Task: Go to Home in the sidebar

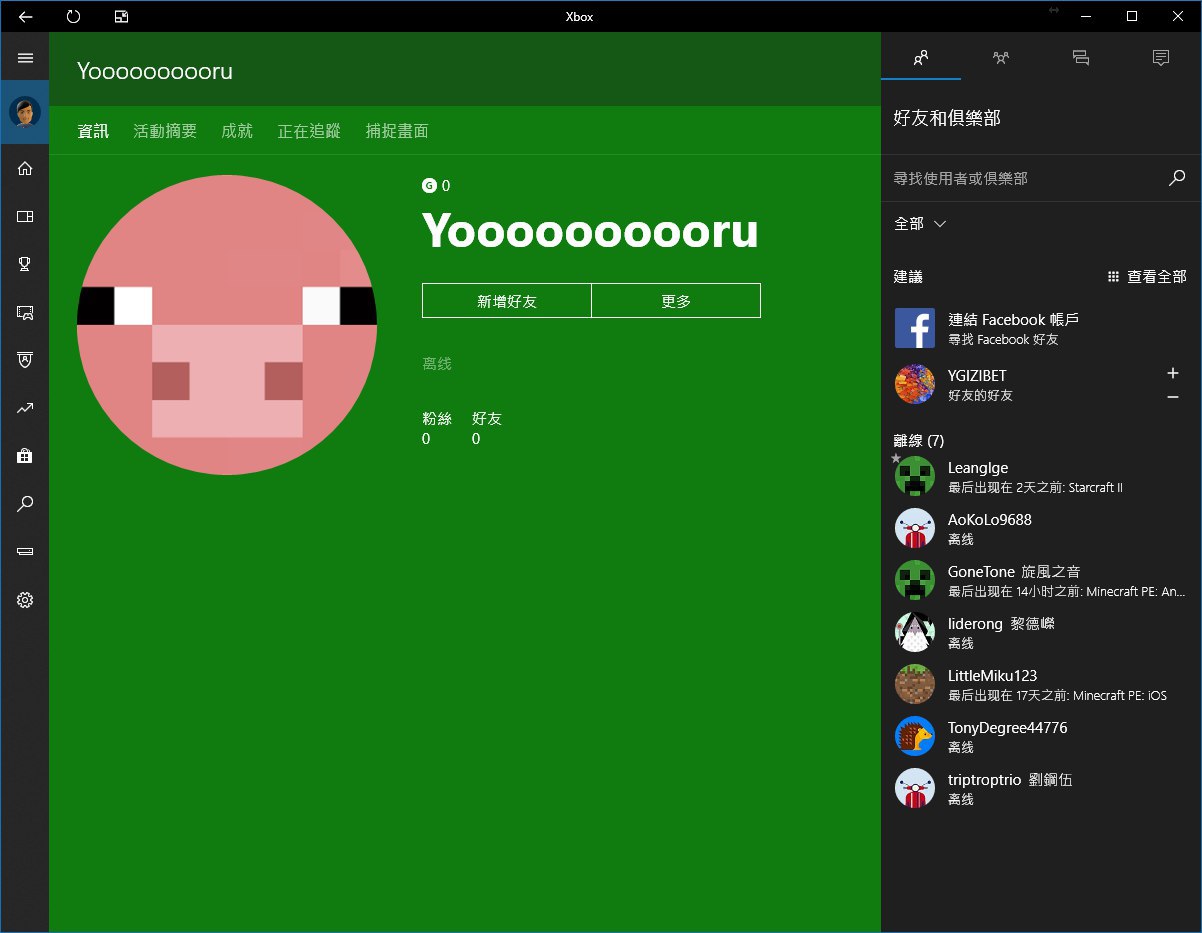Action: pyautogui.click(x=25, y=168)
